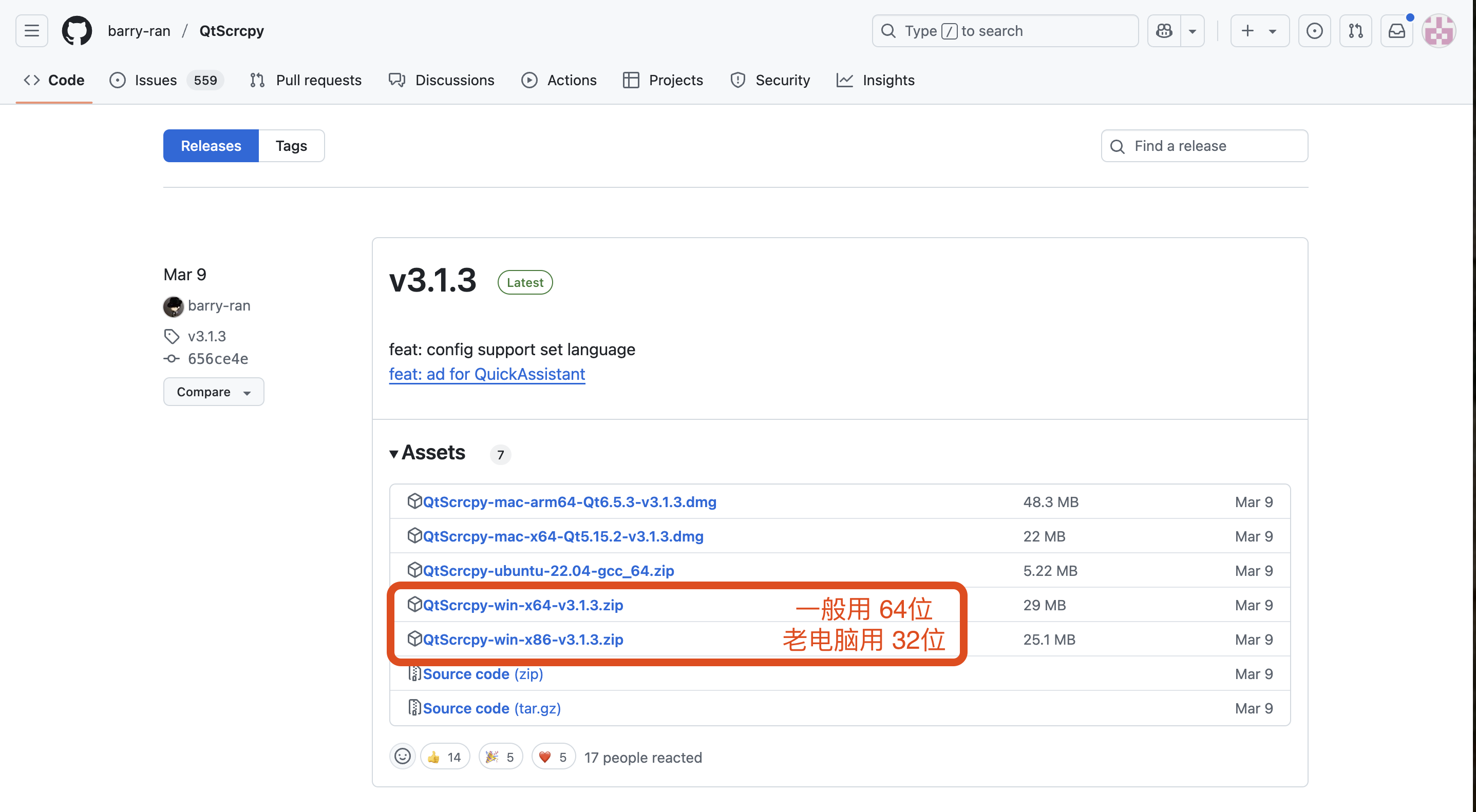
Task: Open your issues icon in header
Action: click(x=1314, y=31)
